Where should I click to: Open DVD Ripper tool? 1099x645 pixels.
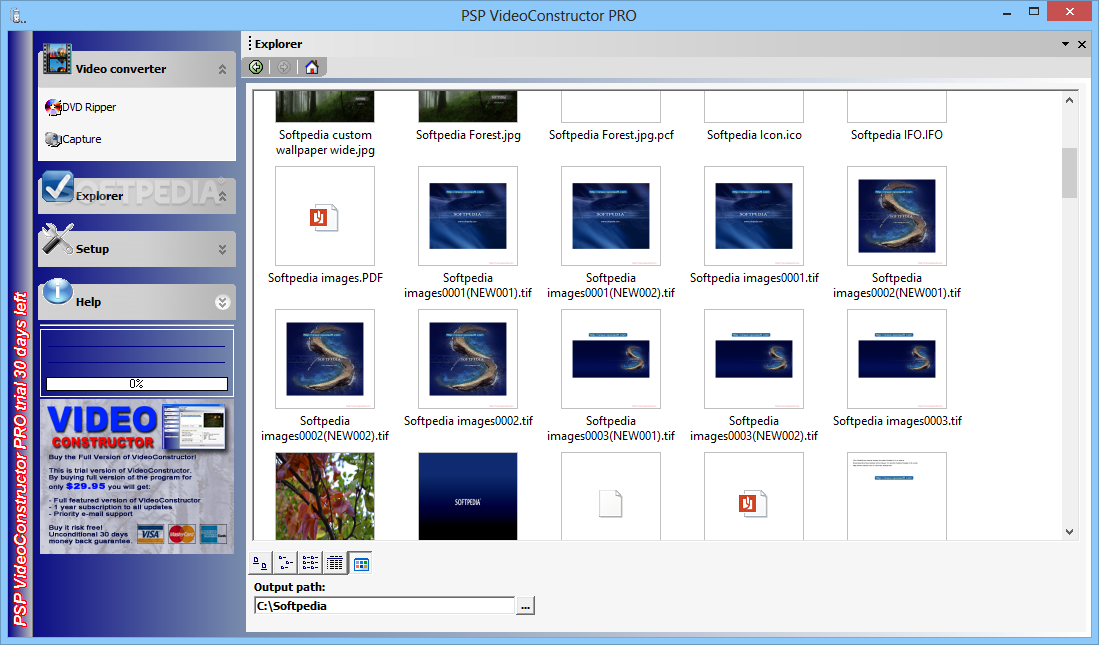pos(81,107)
